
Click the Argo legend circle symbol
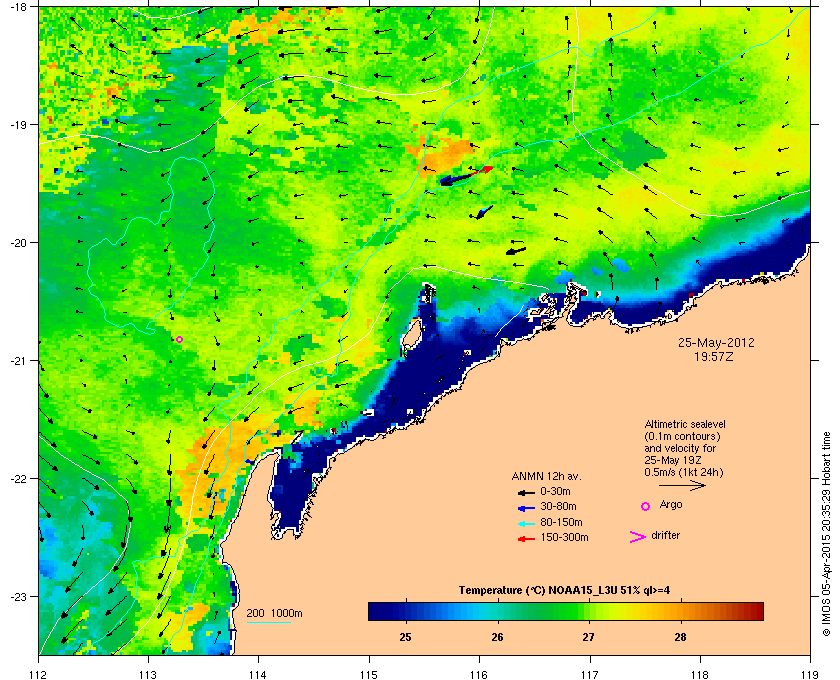[x=646, y=506]
